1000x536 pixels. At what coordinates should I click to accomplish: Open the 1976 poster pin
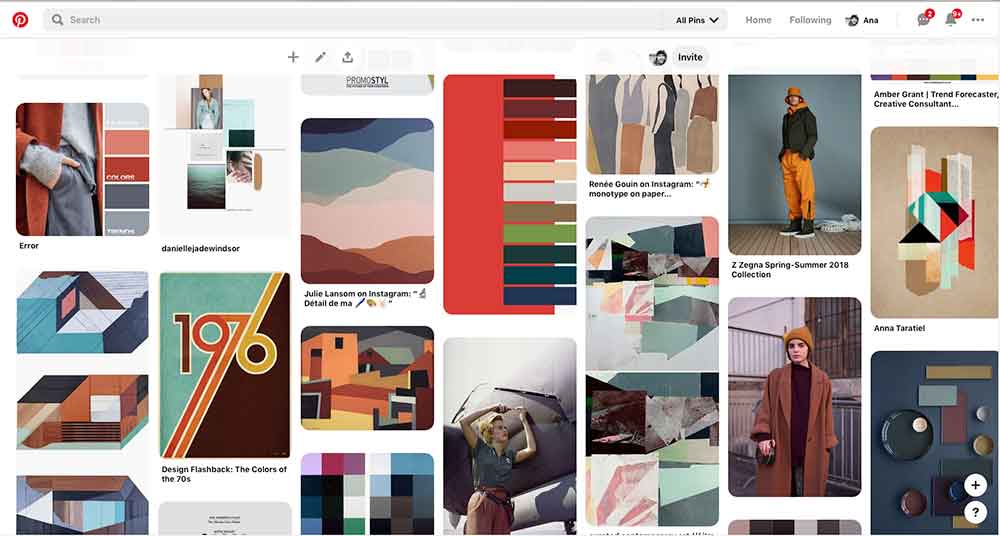224,365
